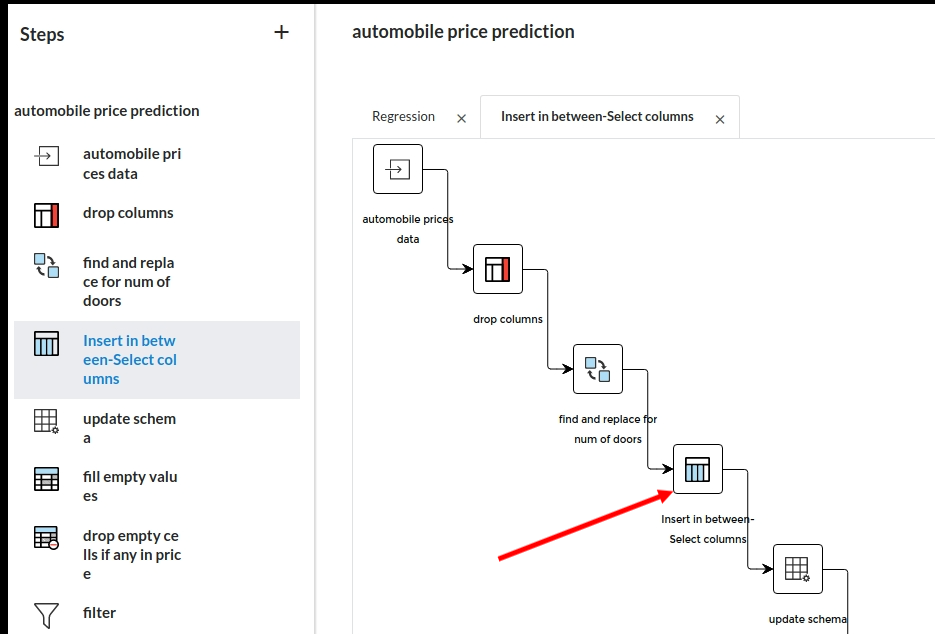Open Insert in between-Select columns tab
This screenshot has height=634, width=935.
click(x=597, y=117)
